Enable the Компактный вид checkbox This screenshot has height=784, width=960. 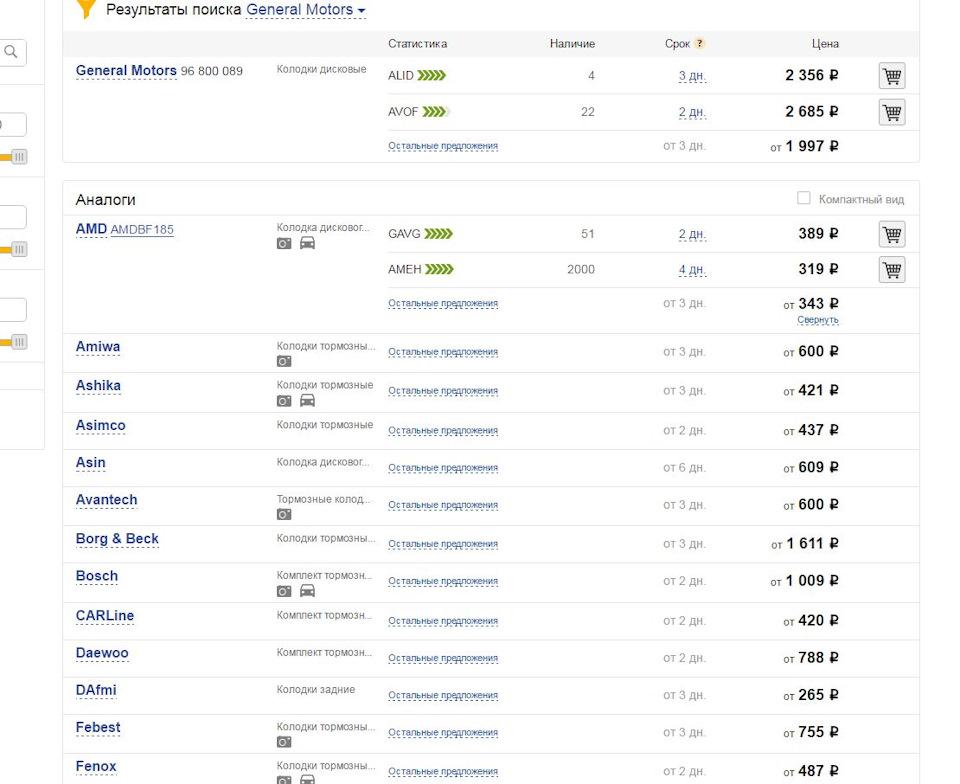click(x=803, y=198)
